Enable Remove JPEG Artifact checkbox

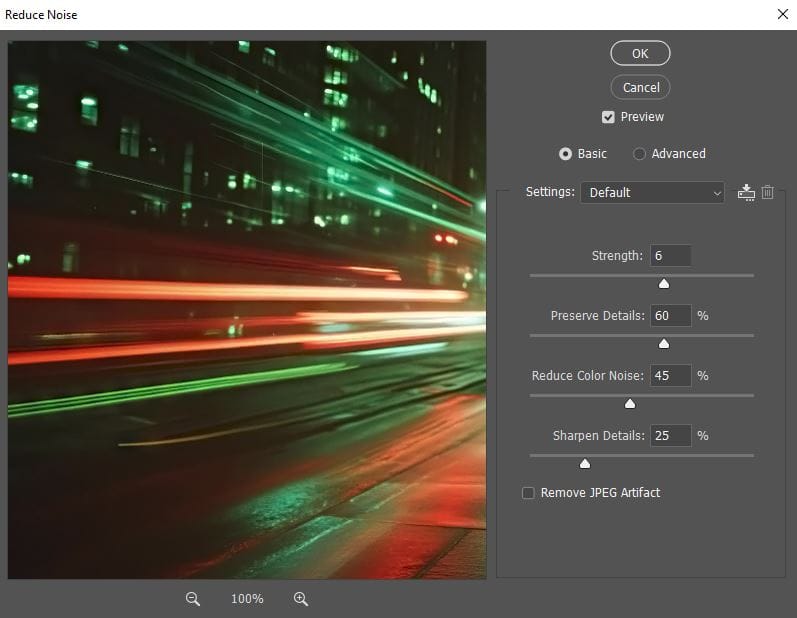click(x=528, y=493)
